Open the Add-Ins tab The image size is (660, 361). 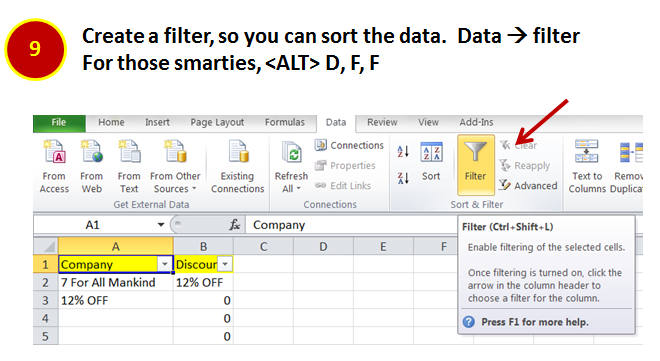[x=476, y=122]
